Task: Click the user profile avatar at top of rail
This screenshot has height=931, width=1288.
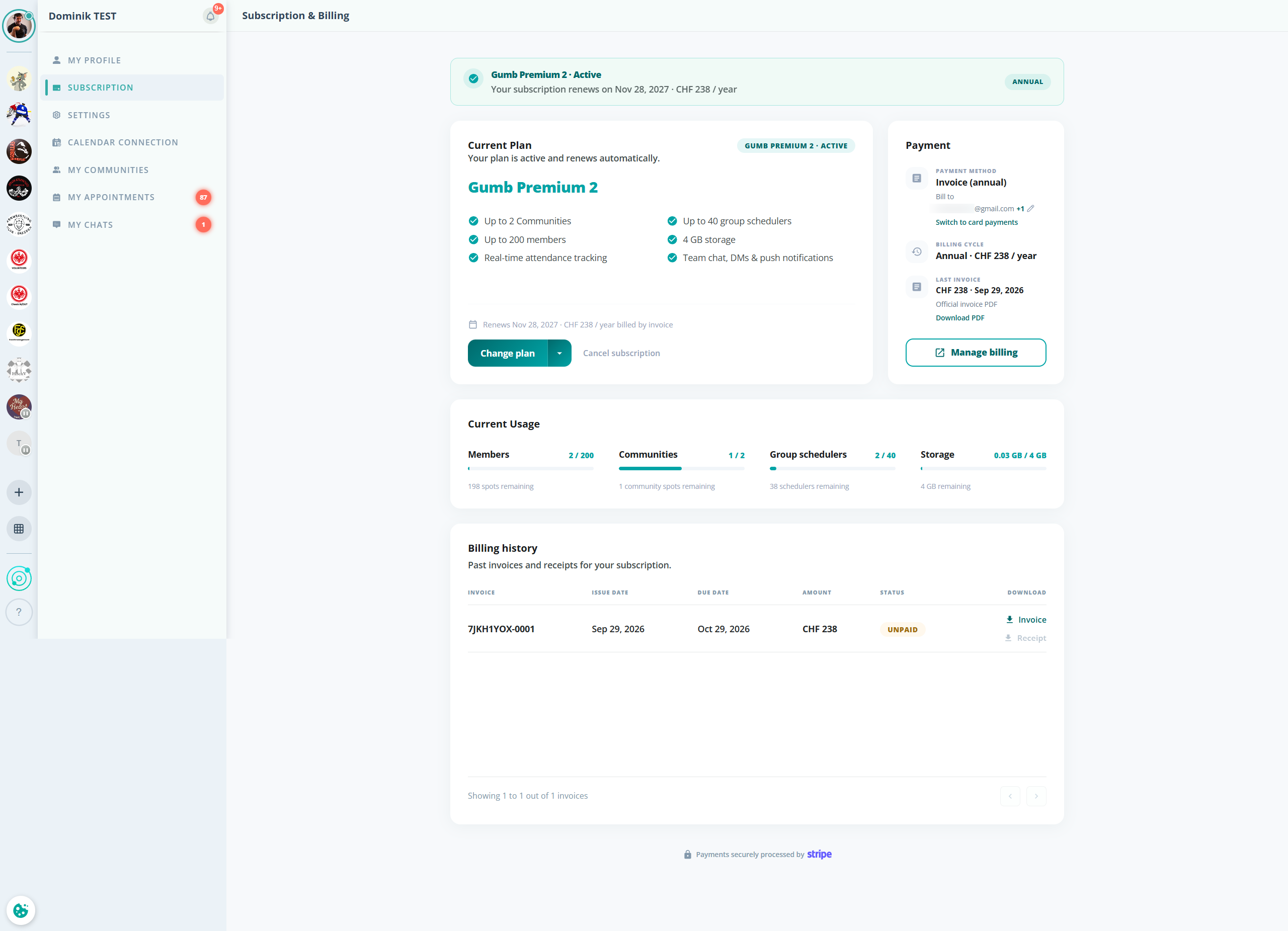Action: (19, 26)
